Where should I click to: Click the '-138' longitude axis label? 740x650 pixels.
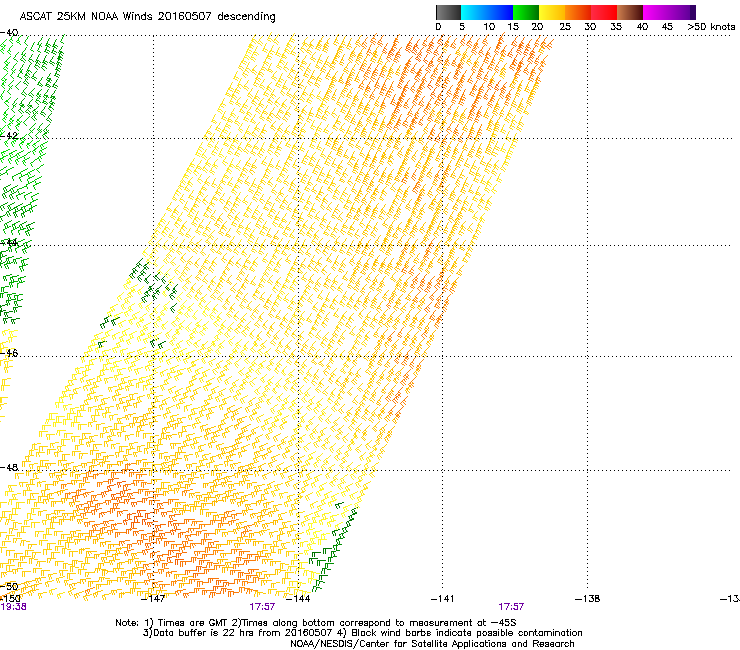(588, 599)
